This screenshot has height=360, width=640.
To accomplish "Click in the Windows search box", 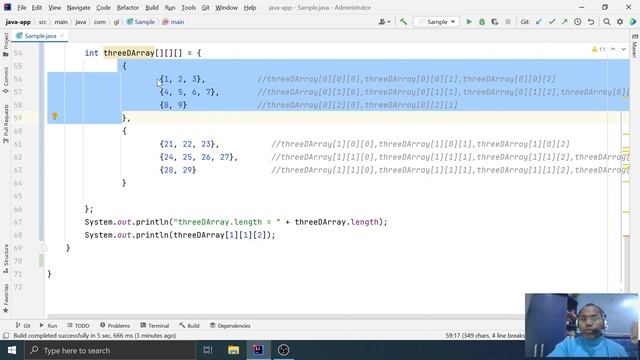I will [x=110, y=350].
